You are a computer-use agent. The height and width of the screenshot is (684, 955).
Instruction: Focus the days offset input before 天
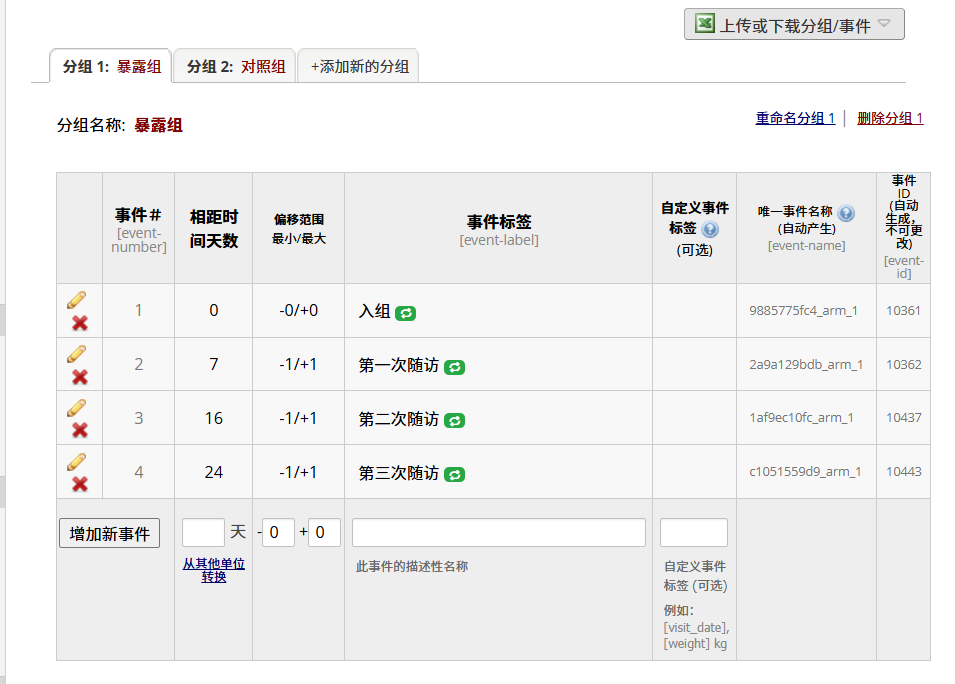203,533
